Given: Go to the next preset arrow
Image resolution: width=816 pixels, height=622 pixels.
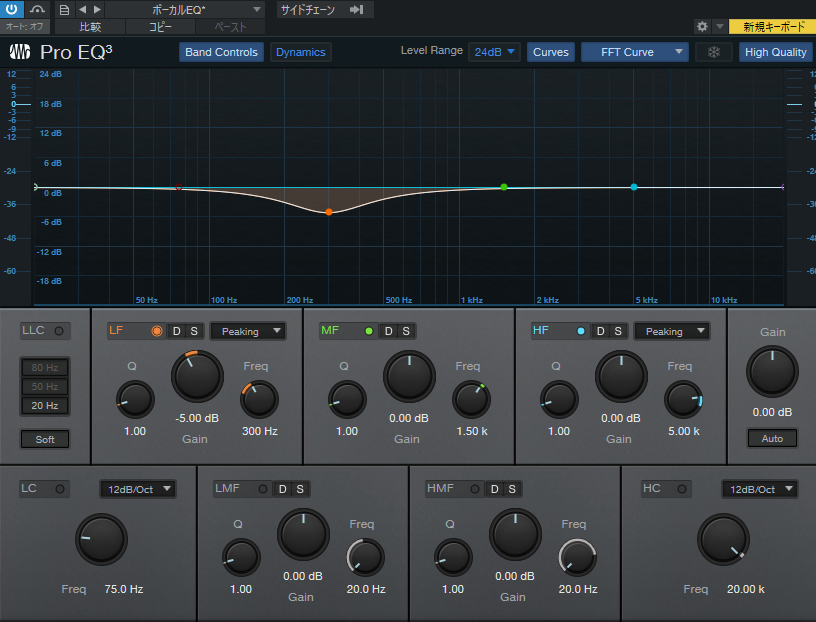Looking at the screenshot, I should (x=97, y=9).
